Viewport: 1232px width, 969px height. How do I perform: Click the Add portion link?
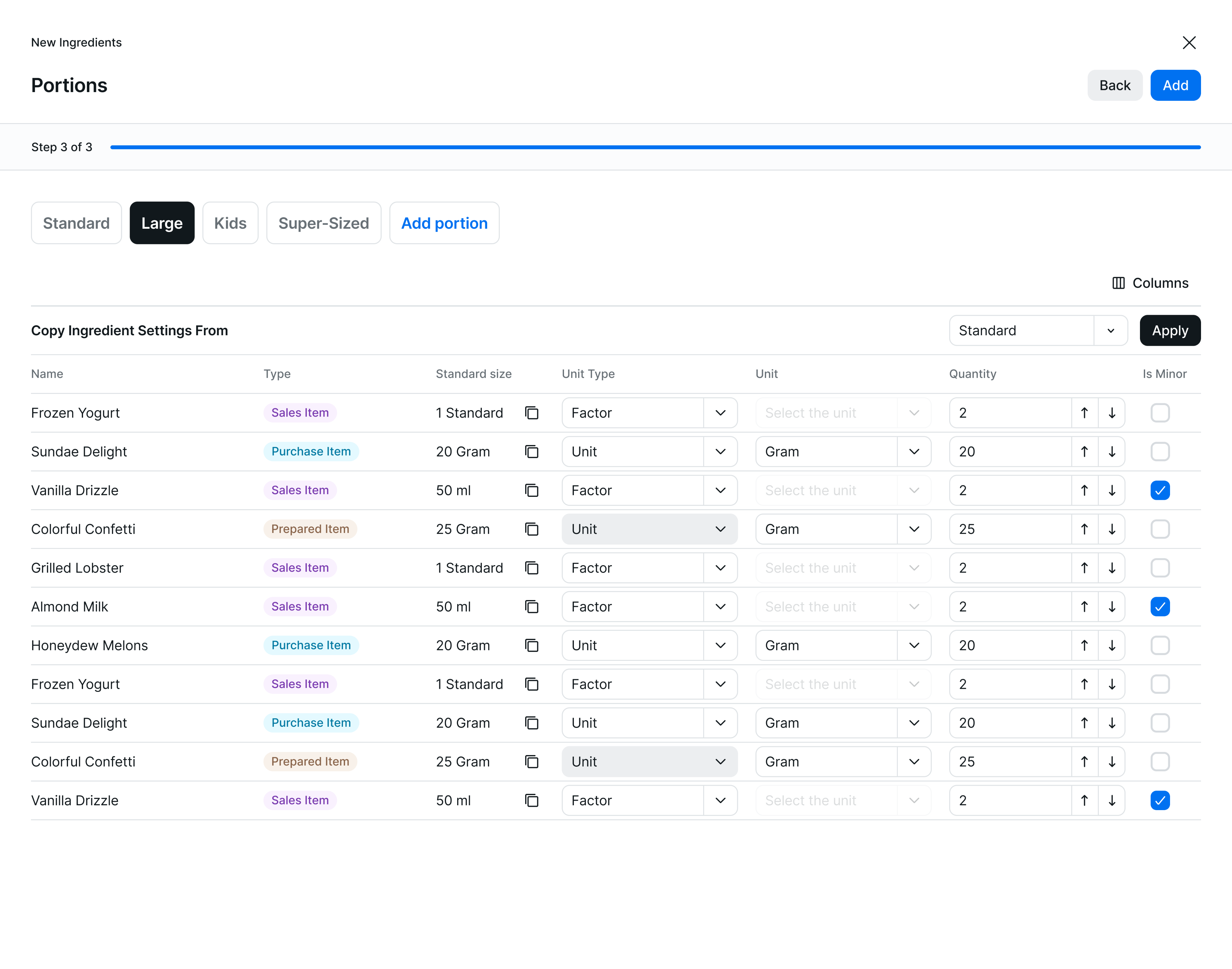[444, 223]
